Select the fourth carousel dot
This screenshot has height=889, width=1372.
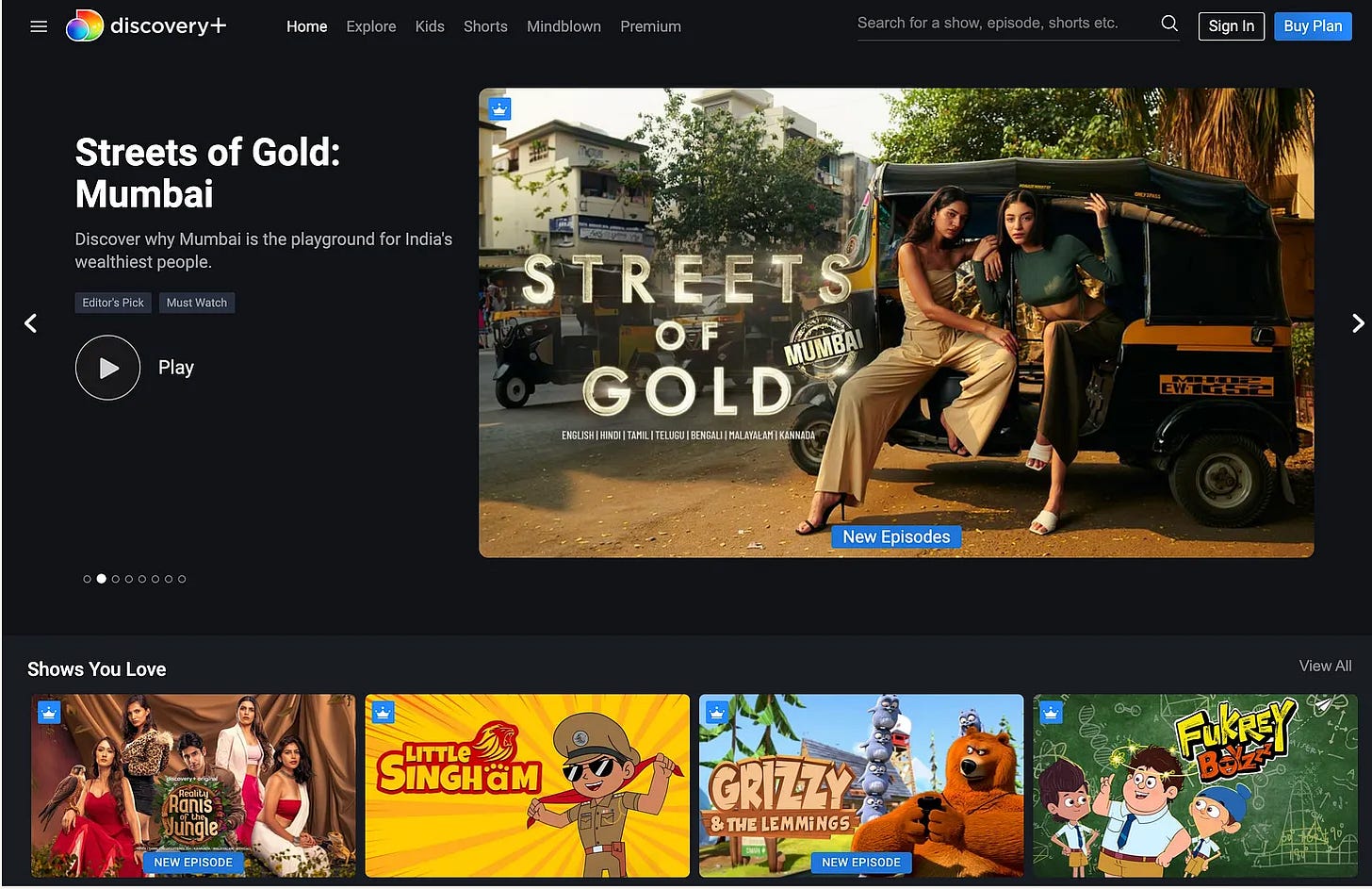tap(129, 579)
